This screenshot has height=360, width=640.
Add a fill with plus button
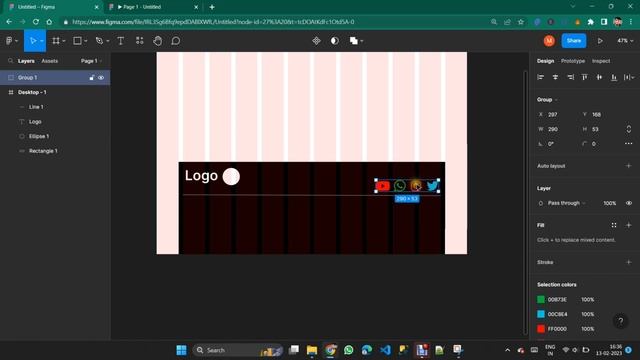629,225
